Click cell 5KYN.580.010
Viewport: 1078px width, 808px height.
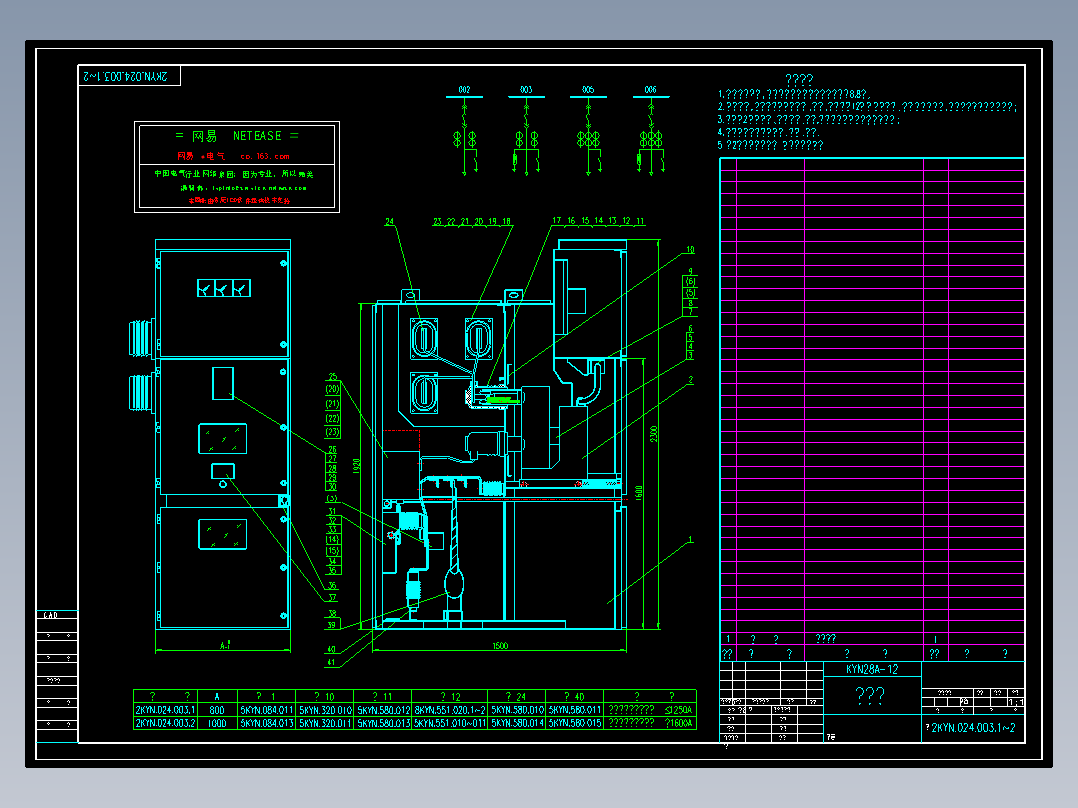coord(518,710)
